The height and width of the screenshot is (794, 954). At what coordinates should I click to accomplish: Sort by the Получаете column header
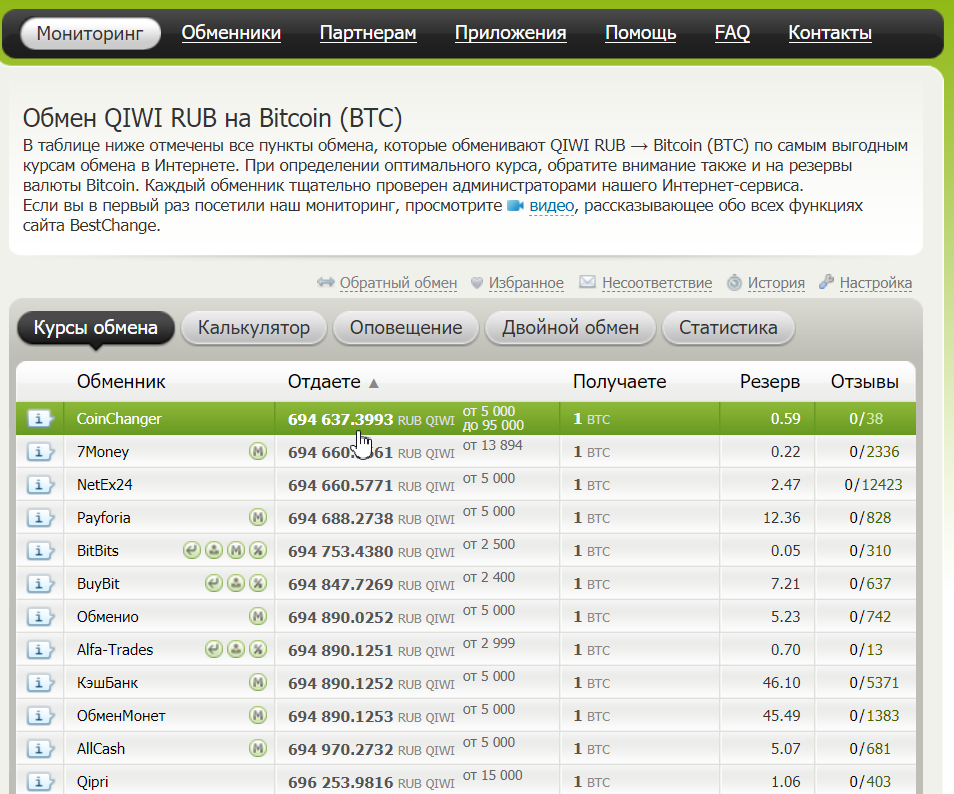[619, 382]
